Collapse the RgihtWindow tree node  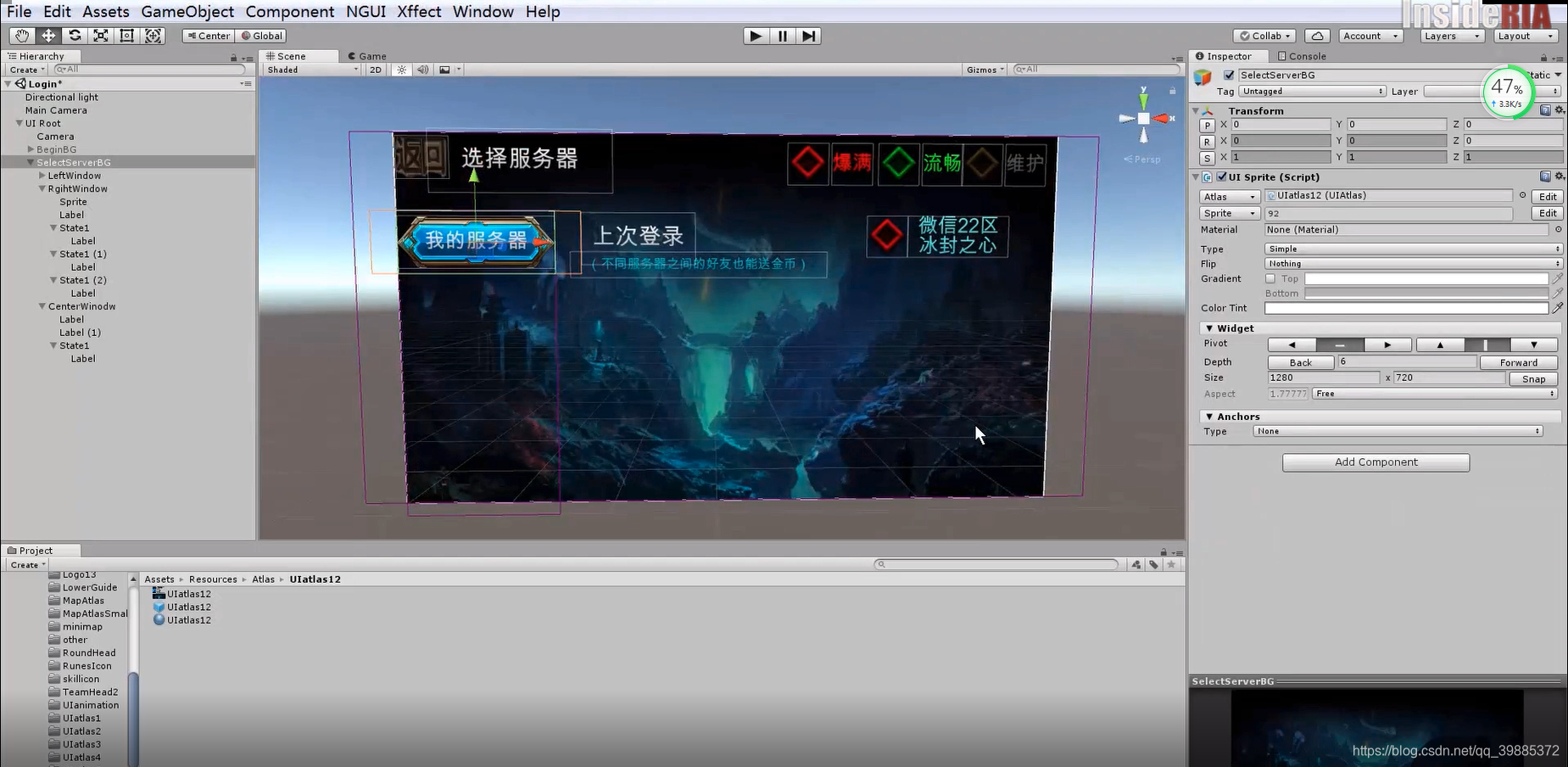pos(42,188)
